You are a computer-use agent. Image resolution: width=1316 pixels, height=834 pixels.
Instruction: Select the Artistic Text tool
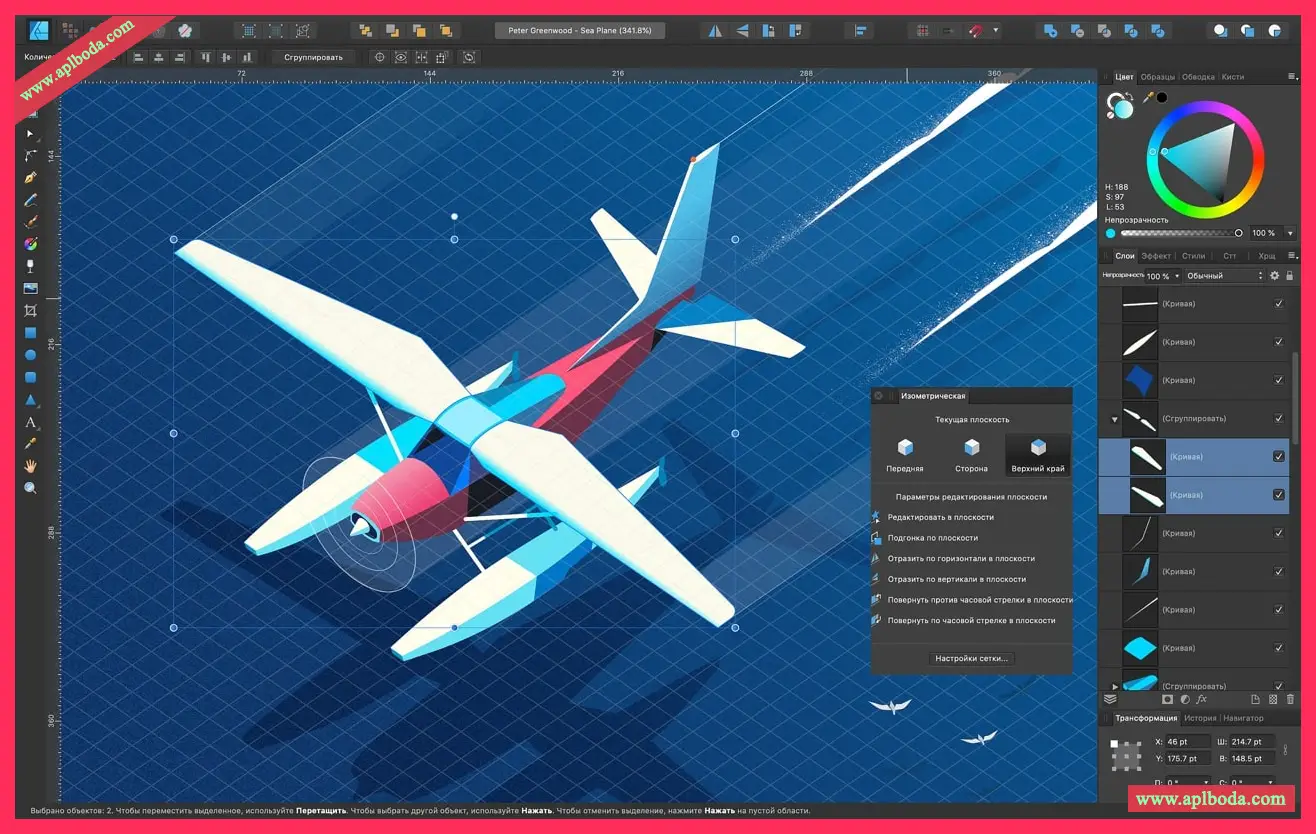31,422
